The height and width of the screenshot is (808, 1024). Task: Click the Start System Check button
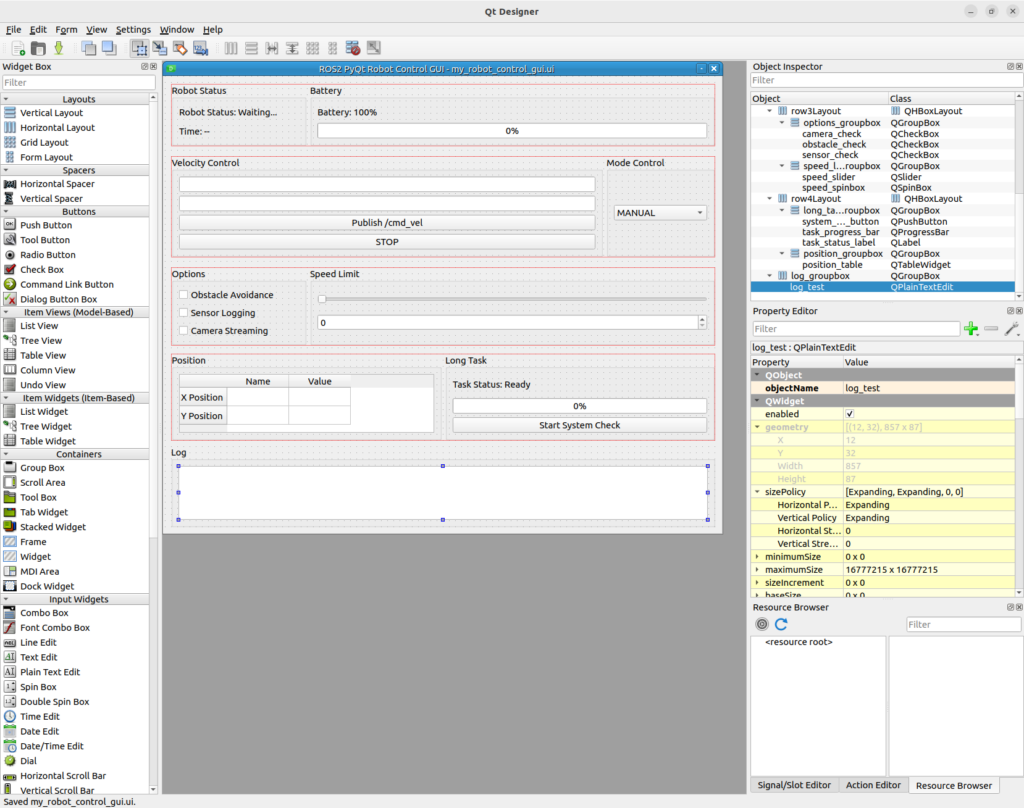[x=580, y=425]
